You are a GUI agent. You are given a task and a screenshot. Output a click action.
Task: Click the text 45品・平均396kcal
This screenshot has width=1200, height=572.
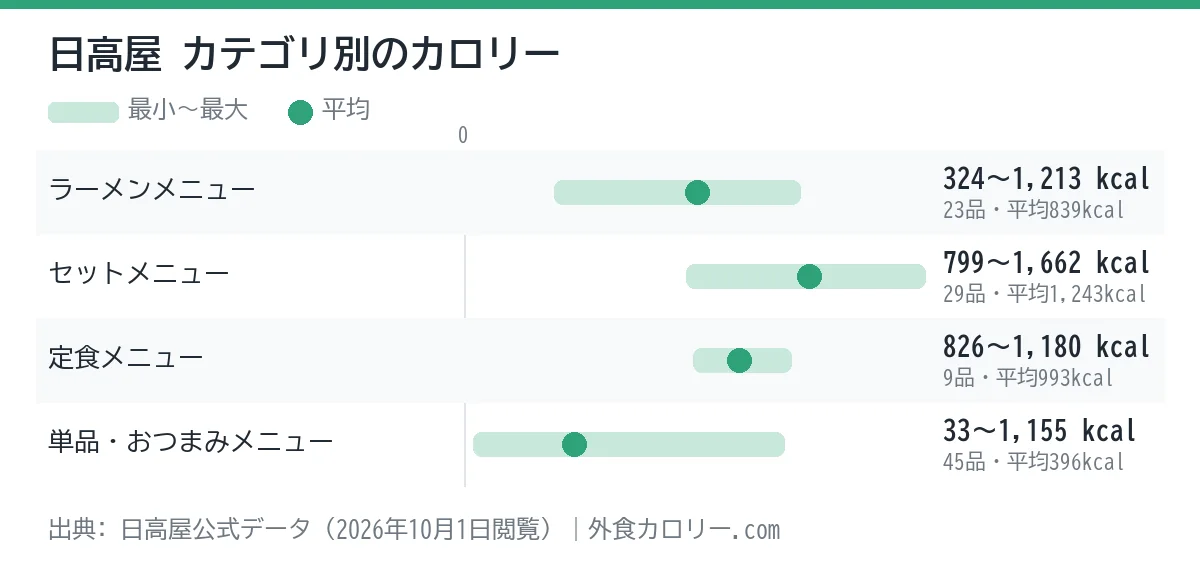(x=1033, y=462)
